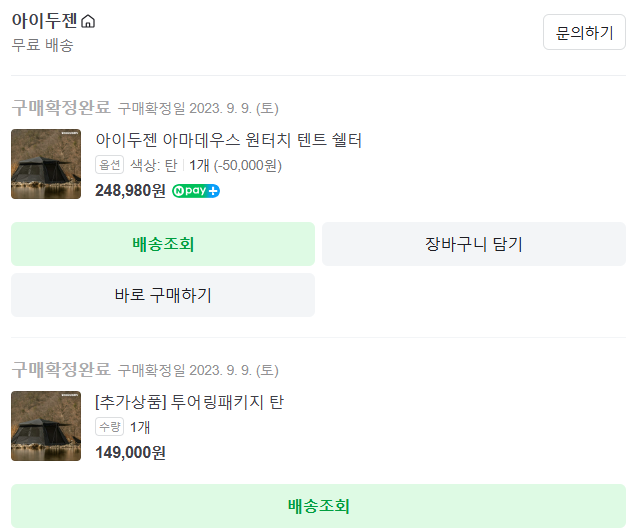Track delivery for 아마데우스 원터치 텐트 쉘터
This screenshot has height=531, width=632.
coord(163,244)
